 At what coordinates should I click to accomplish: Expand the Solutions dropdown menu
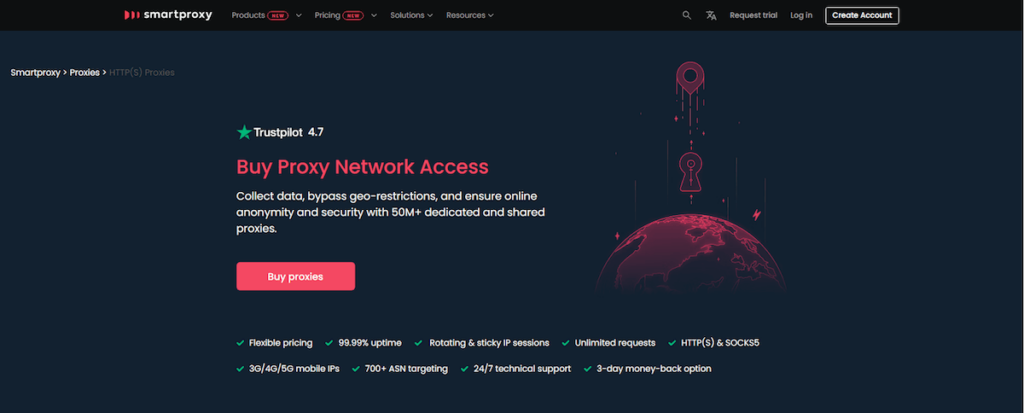(x=411, y=15)
